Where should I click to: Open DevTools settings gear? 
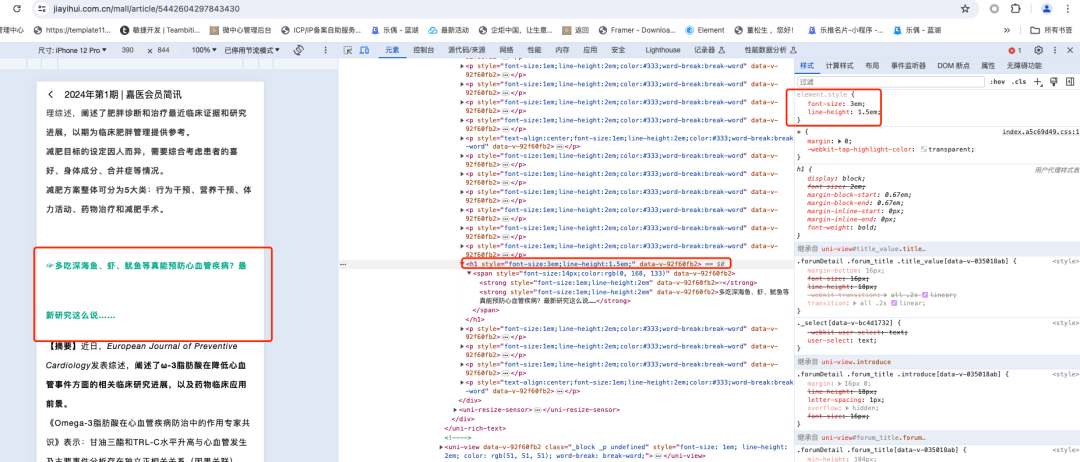tap(1039, 50)
